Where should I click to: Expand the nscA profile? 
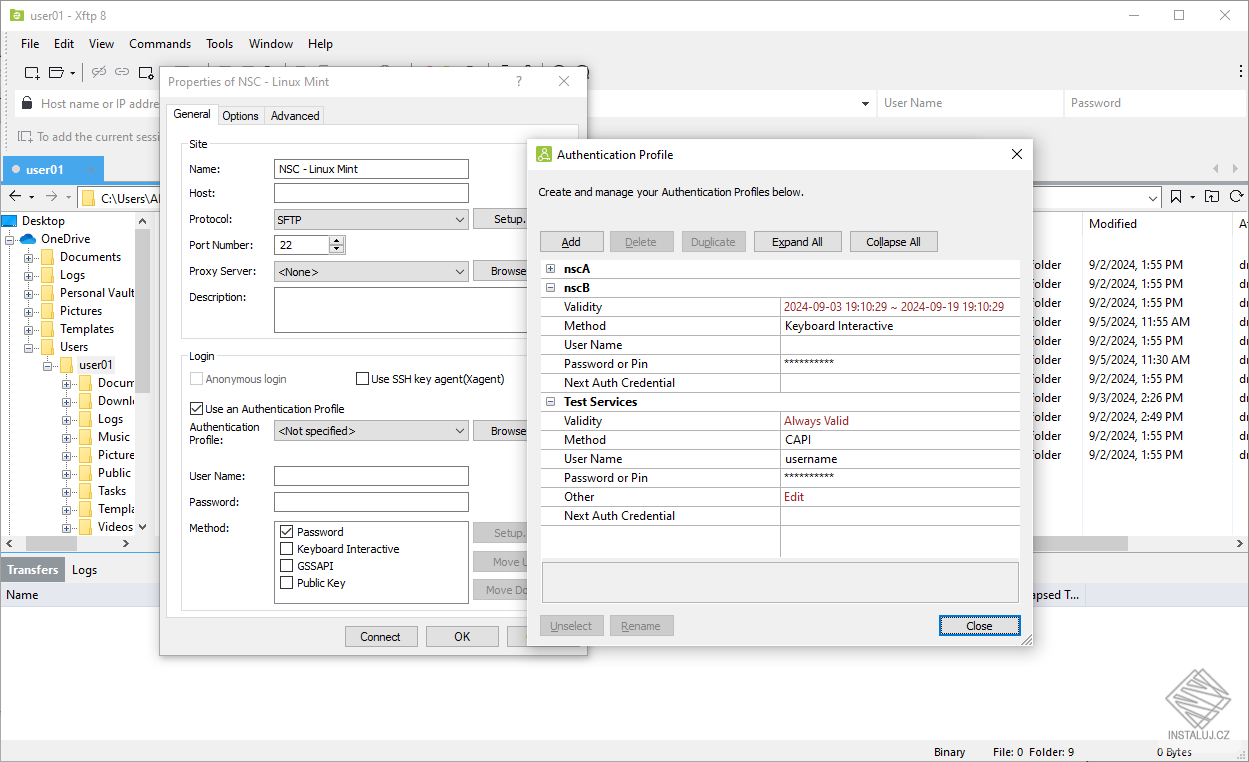click(x=550, y=269)
